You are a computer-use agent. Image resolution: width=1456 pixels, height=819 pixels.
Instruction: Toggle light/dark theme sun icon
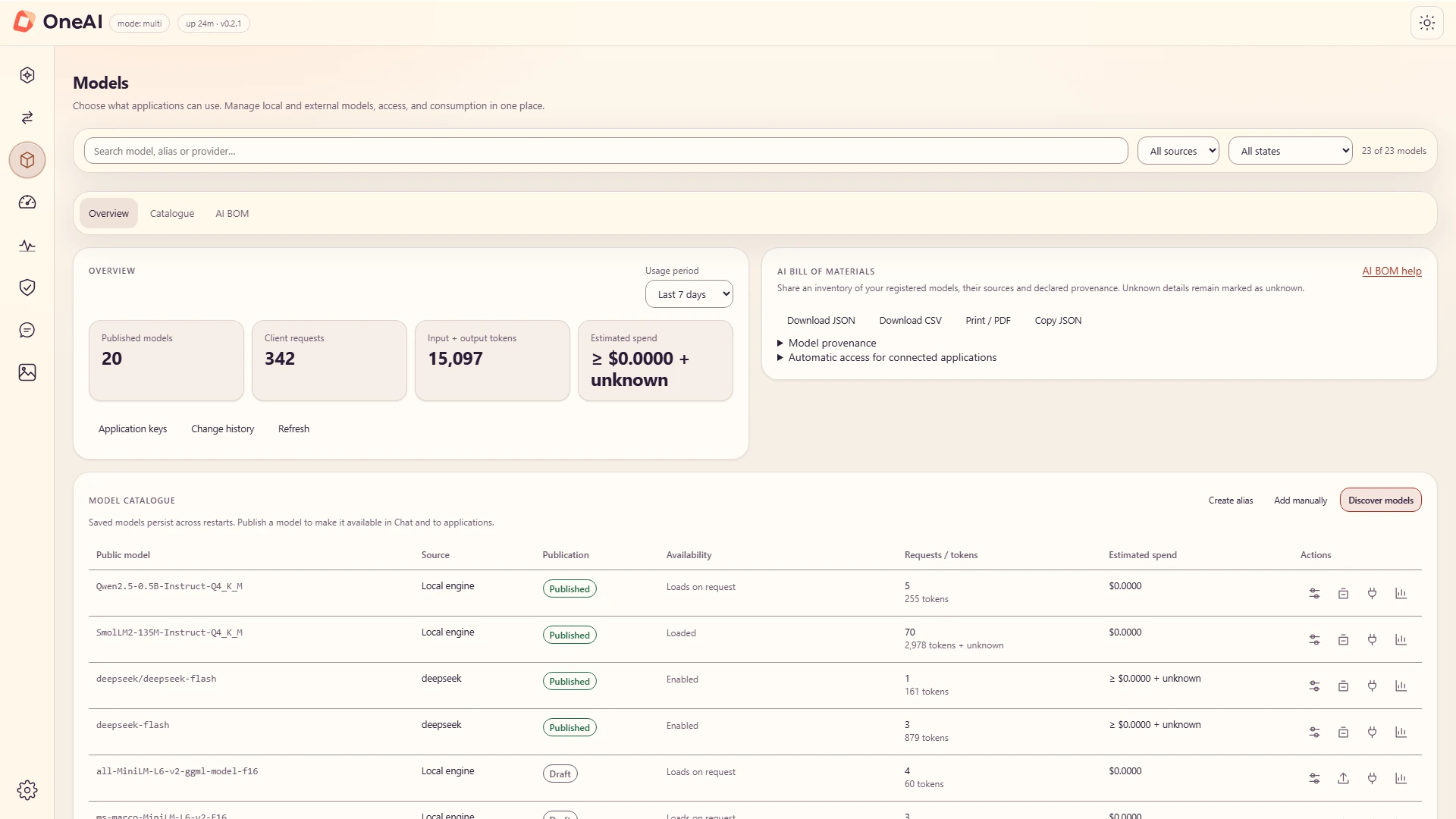tap(1426, 24)
